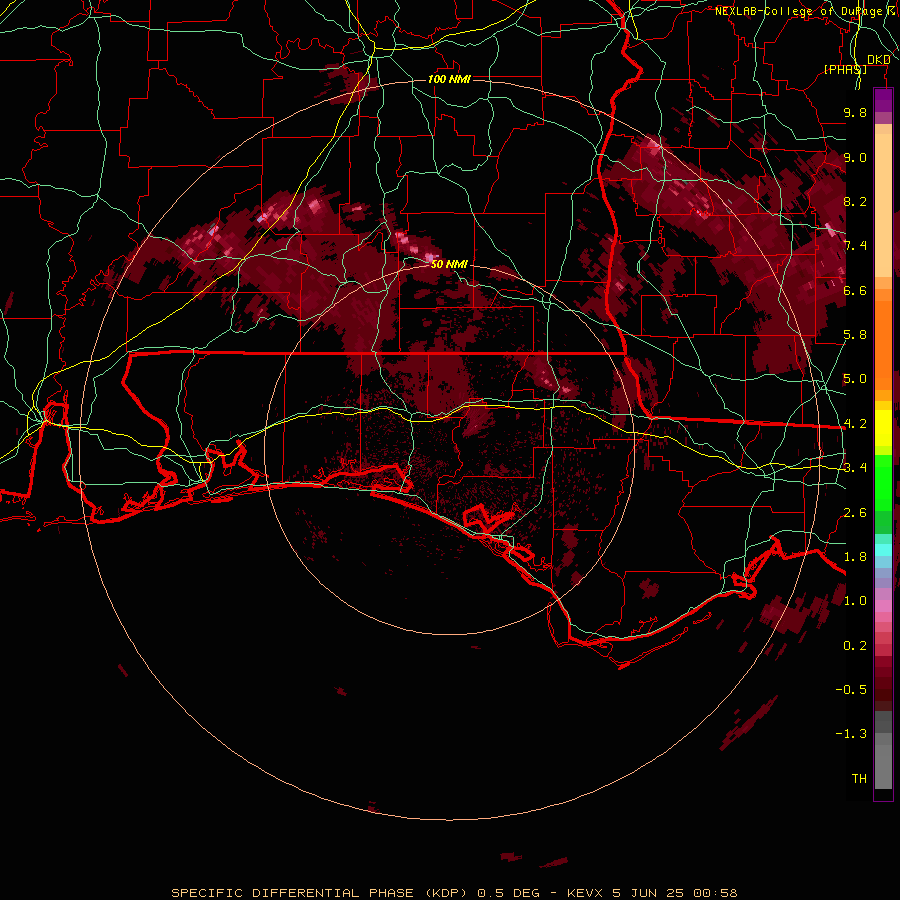Pick the peach band of the color bar
The width and height of the screenshot is (900, 900).
coord(883,205)
